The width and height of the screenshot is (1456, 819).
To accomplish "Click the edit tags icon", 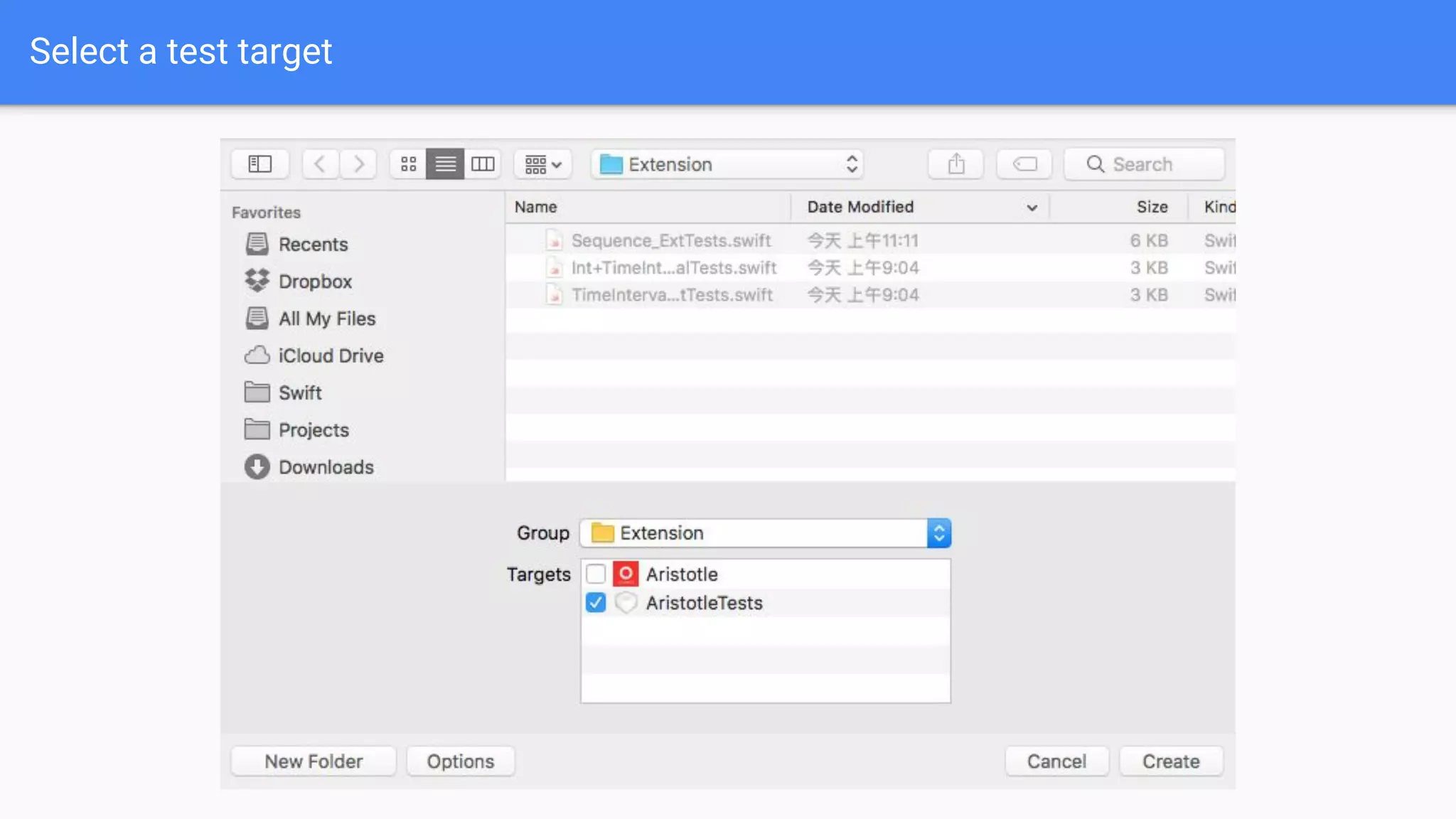I will [x=1024, y=164].
